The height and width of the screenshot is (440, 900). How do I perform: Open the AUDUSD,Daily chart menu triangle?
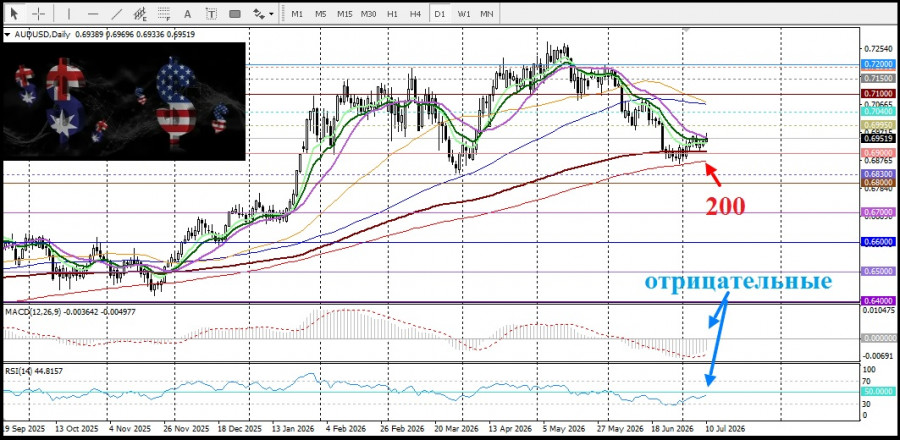coord(7,34)
